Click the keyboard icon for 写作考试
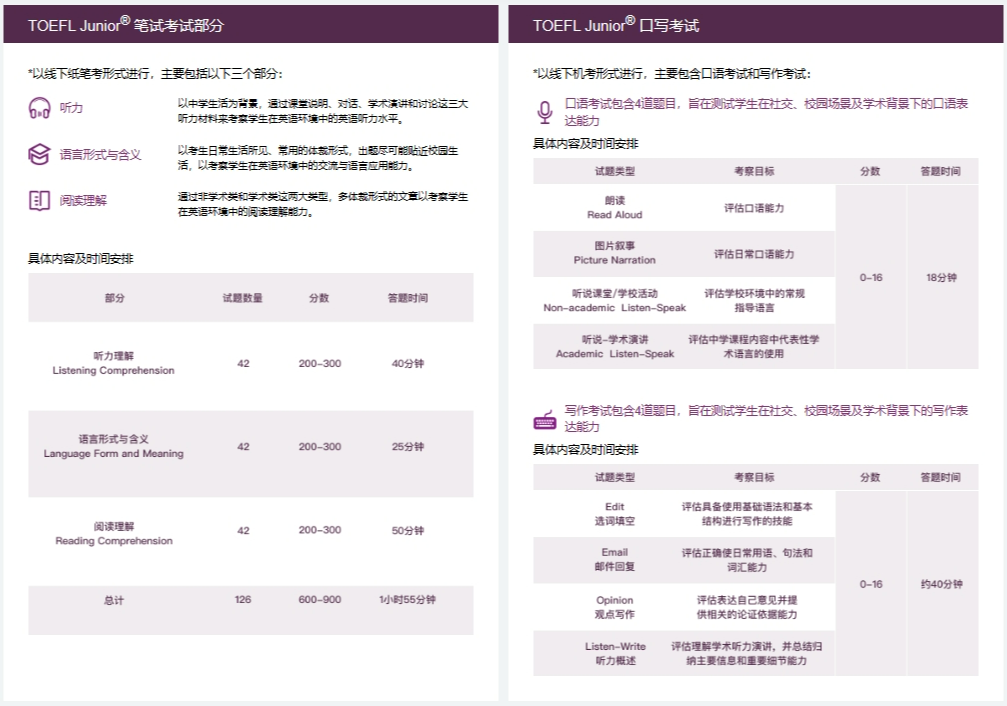Screen dimensions: 1007x706 (x=545, y=418)
